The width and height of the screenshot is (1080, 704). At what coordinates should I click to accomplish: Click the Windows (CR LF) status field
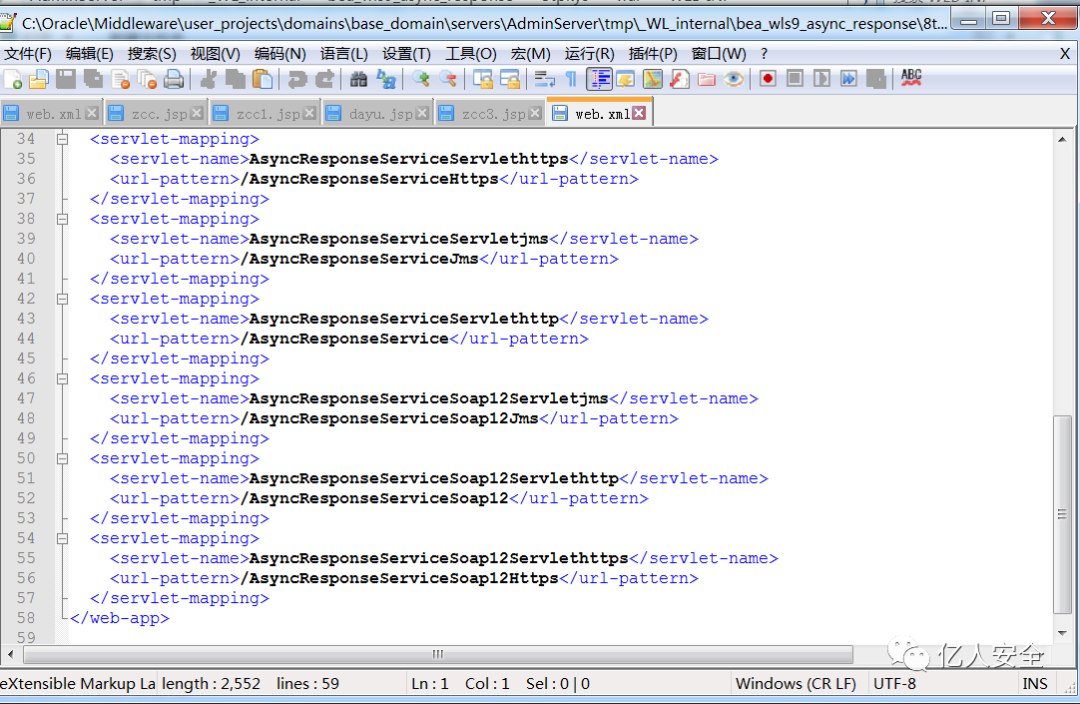click(x=796, y=683)
